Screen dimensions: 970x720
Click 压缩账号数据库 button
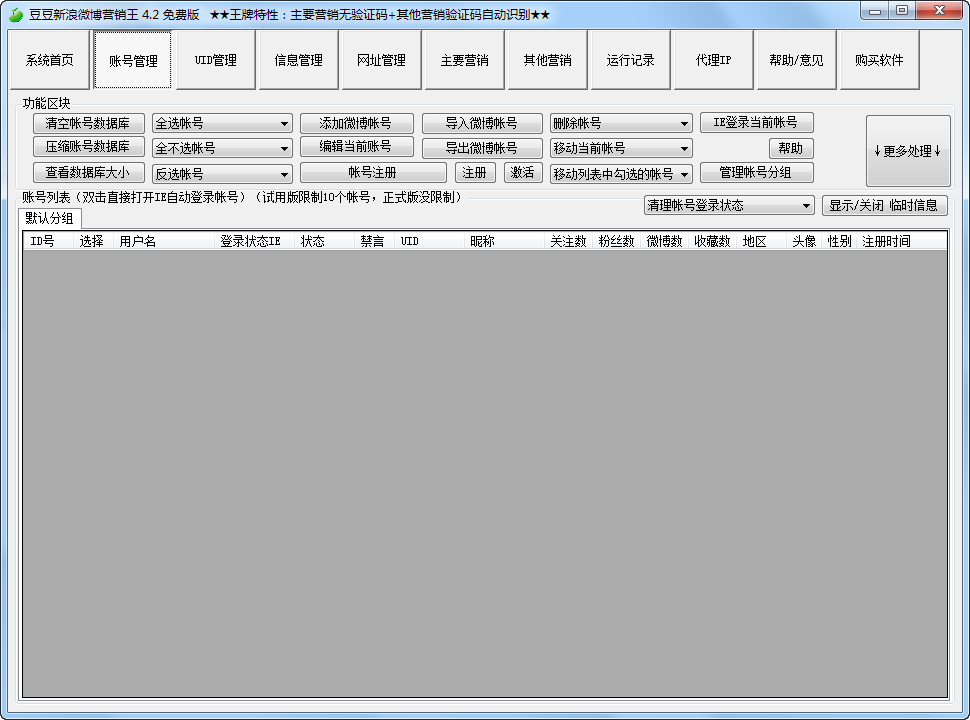point(88,147)
